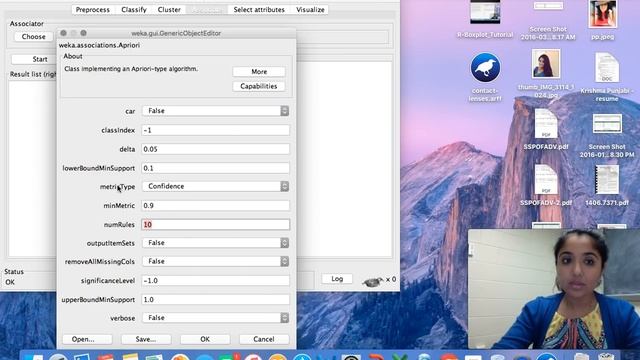Switch to the Classify tab
This screenshot has height=360, width=640.
coord(134,9)
